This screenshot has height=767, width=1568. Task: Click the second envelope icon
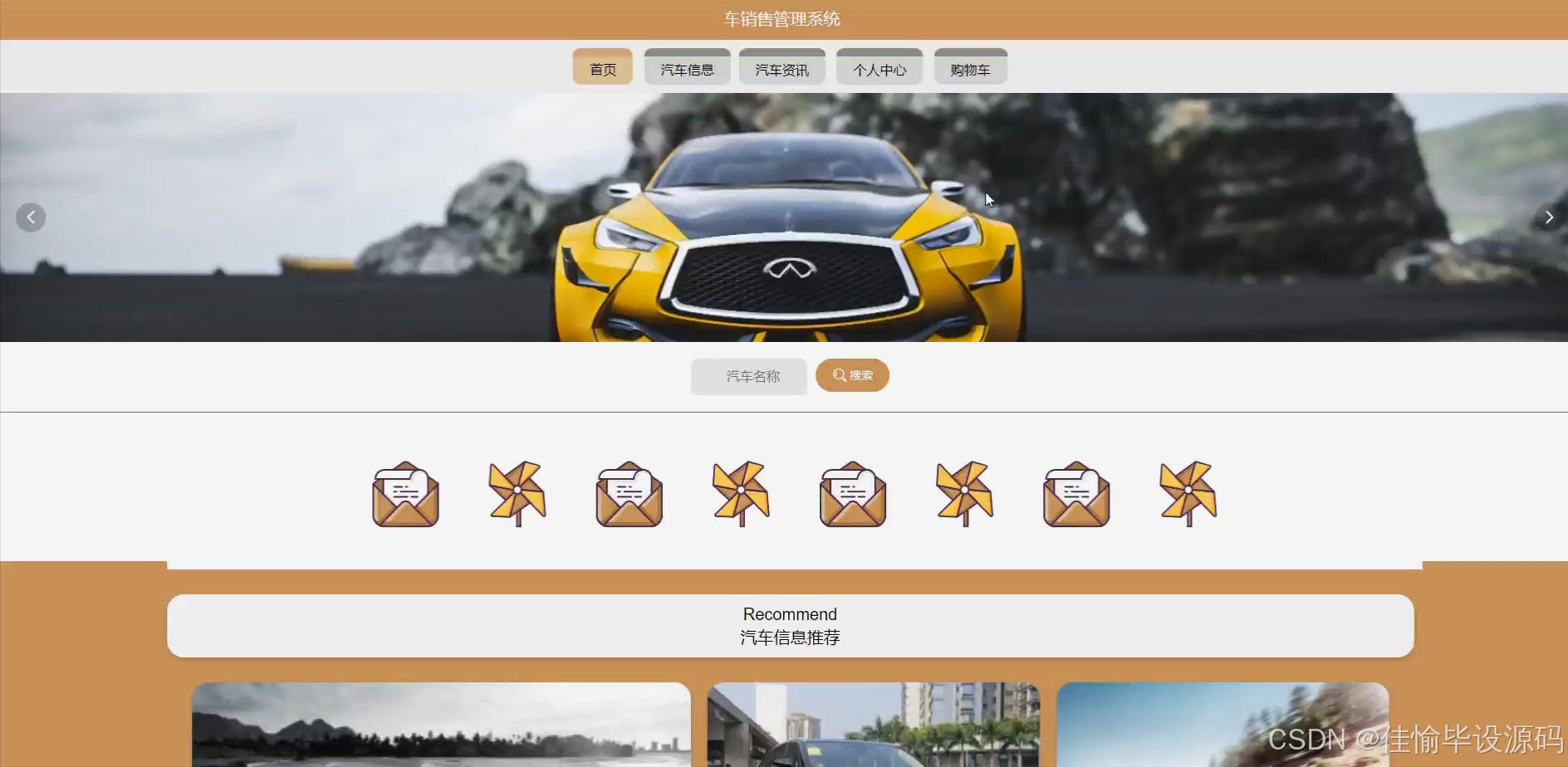[630, 494]
